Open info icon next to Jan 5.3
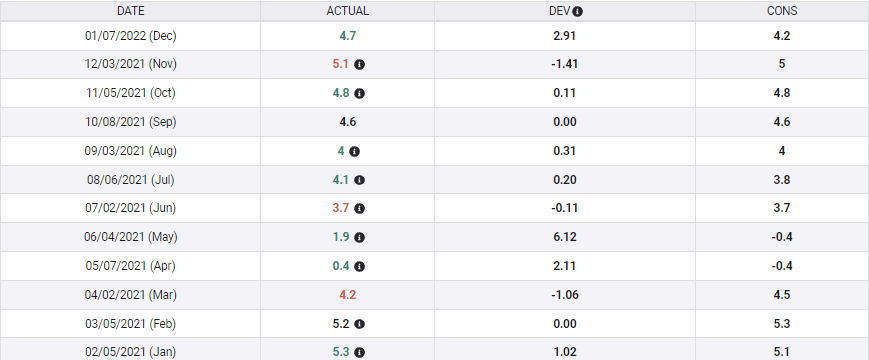 359,352
